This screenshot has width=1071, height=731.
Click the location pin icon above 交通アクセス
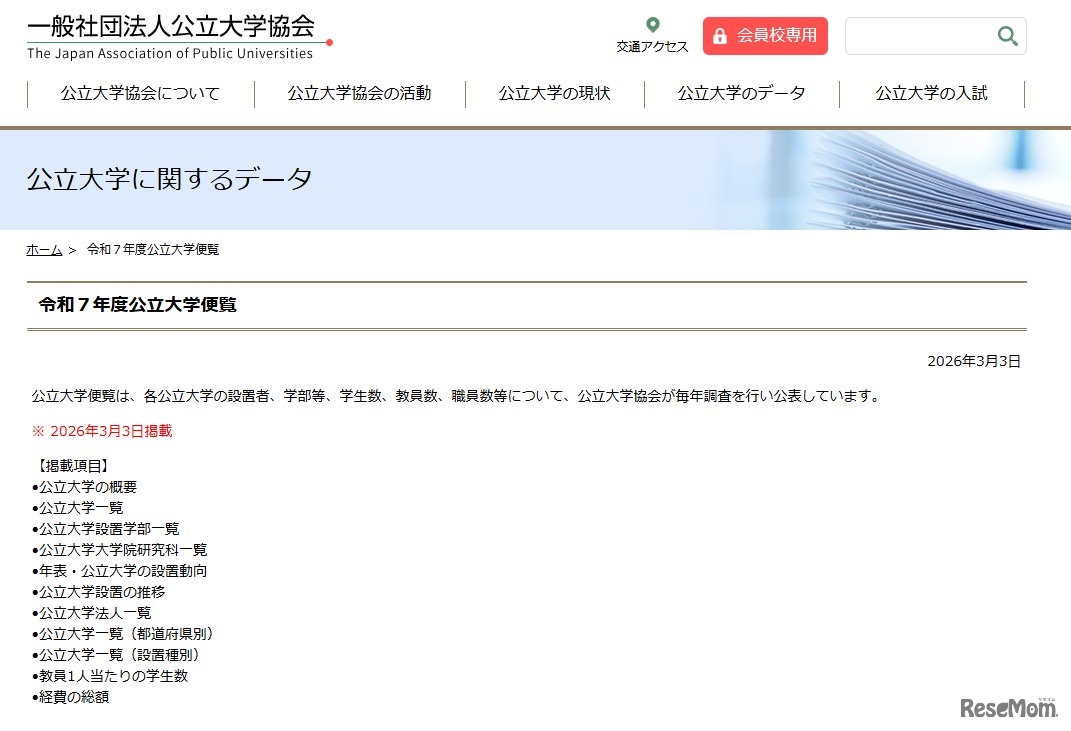click(x=652, y=22)
